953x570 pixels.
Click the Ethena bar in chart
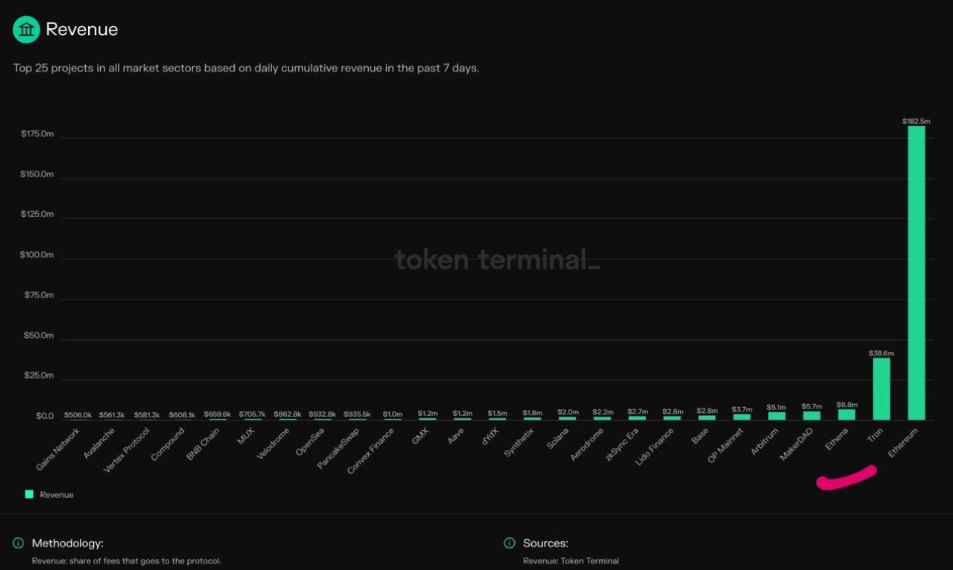pyautogui.click(x=846, y=414)
